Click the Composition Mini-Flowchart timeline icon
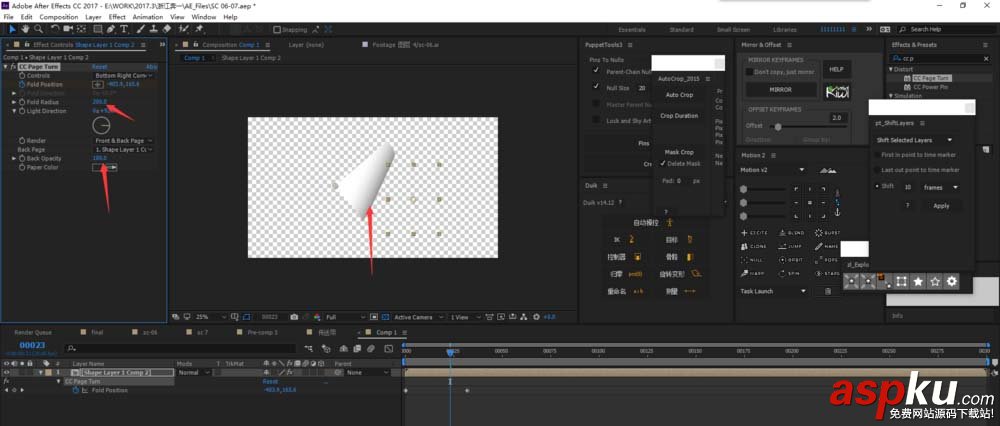Viewport: 1000px width, 426px height. [309, 348]
